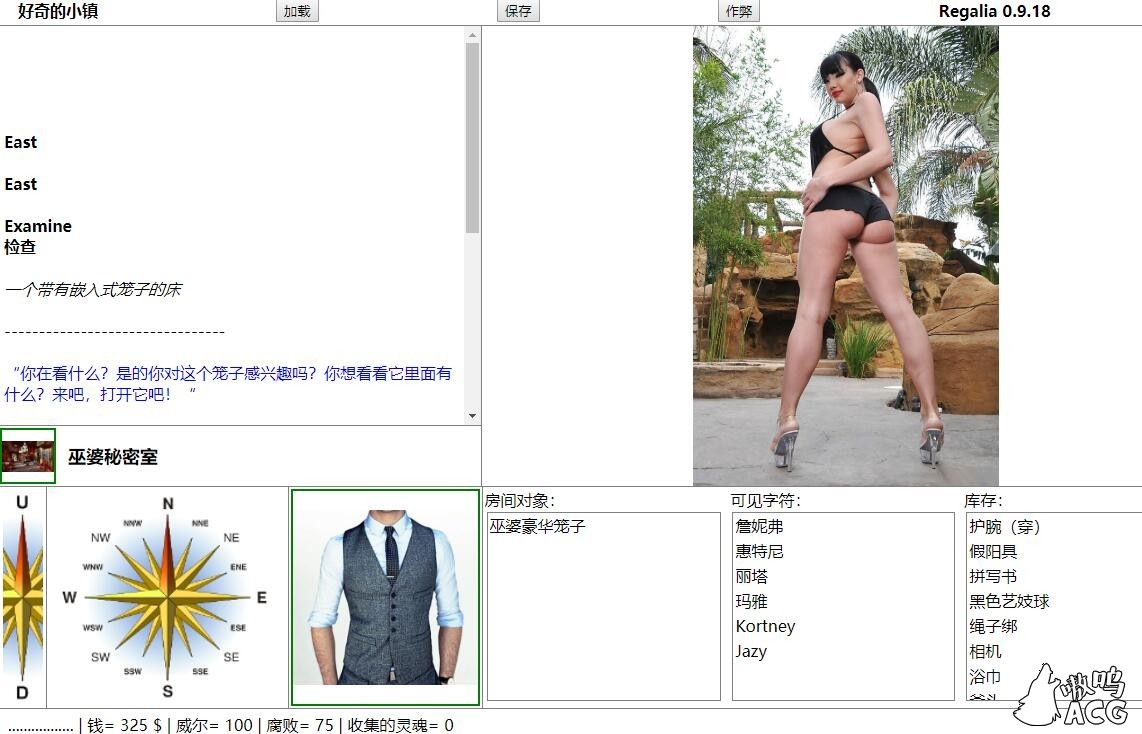Select Kortney in visible characters list
The width and height of the screenshot is (1142, 734).
(765, 626)
